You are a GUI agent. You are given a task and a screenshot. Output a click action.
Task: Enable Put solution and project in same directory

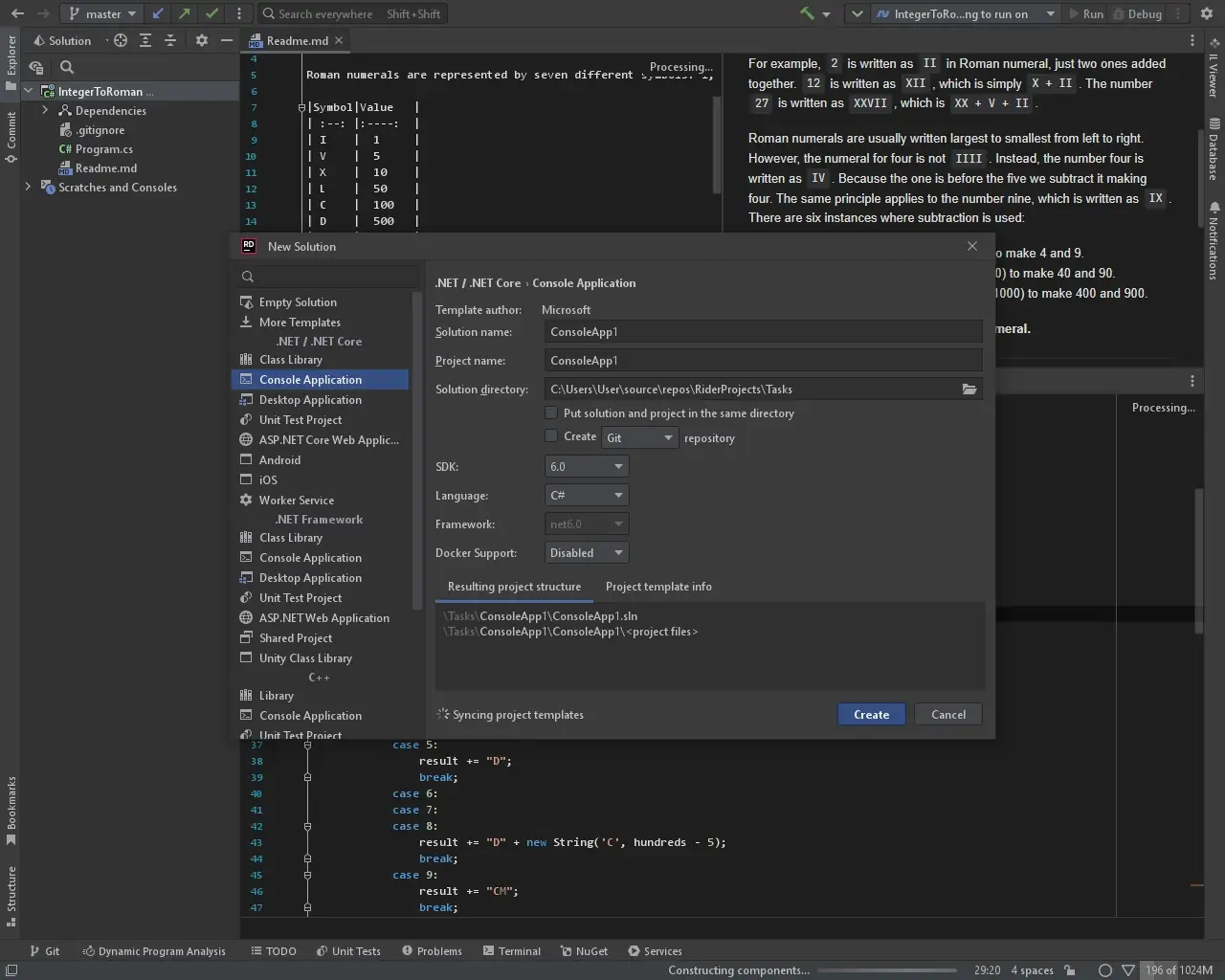pyautogui.click(x=551, y=413)
